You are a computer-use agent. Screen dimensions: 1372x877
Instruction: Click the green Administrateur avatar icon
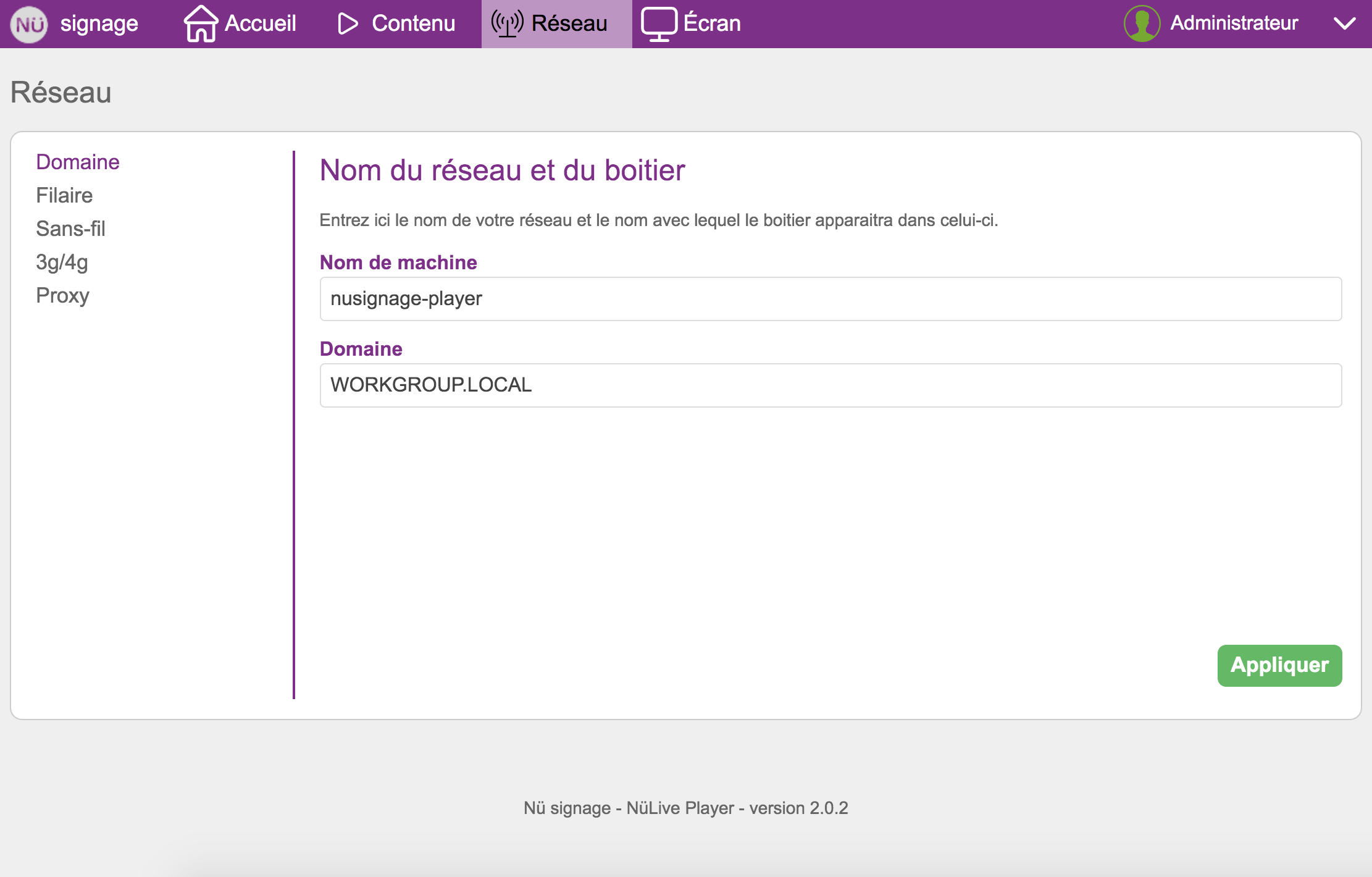(x=1142, y=23)
